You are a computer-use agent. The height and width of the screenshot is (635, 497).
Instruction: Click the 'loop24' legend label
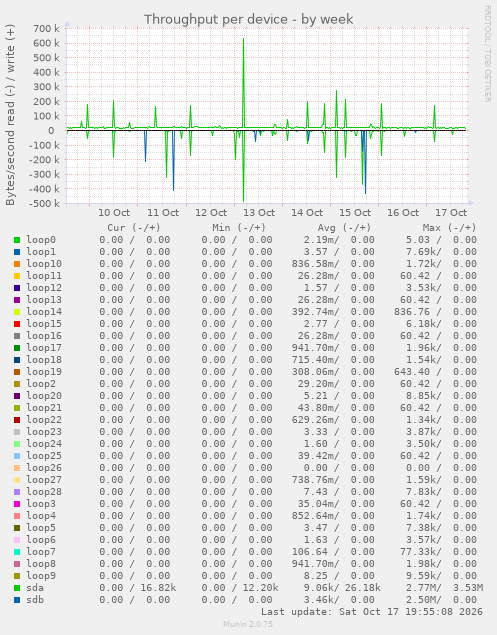pos(44,444)
